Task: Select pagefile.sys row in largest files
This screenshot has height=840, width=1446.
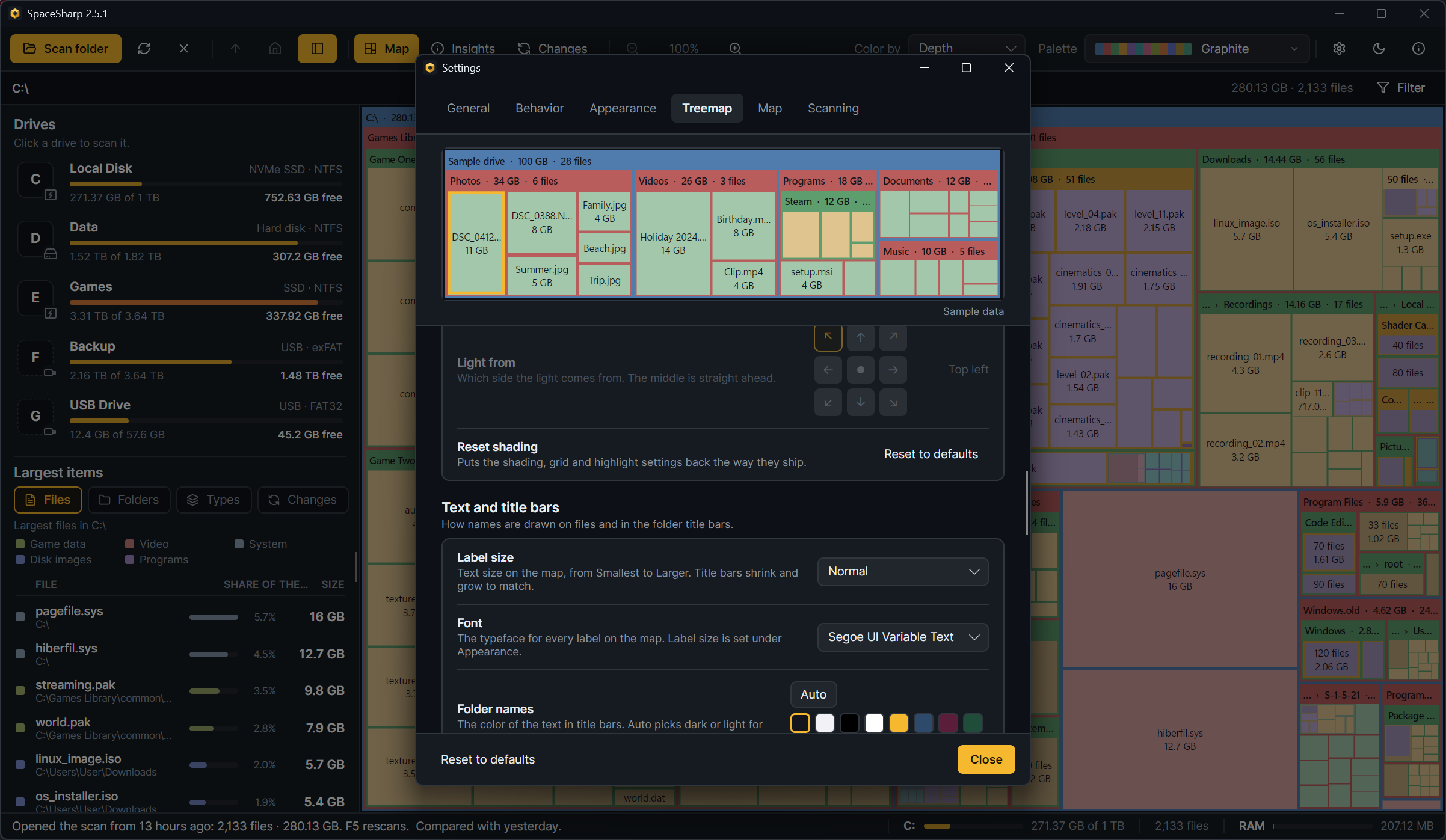Action: pyautogui.click(x=180, y=617)
